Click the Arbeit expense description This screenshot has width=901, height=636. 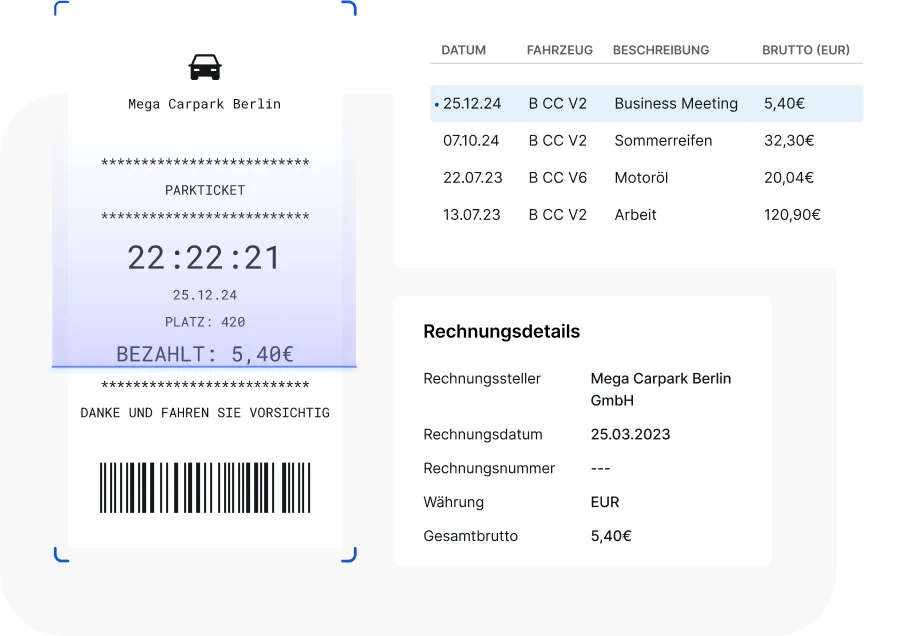[635, 214]
